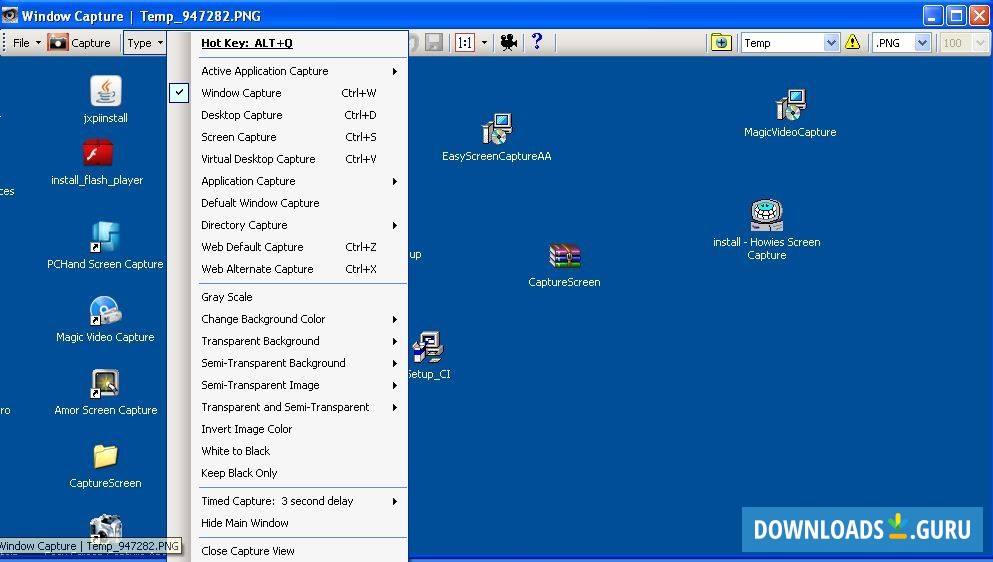Select Desktop Capture
Image resolution: width=993 pixels, height=562 pixels.
click(x=300, y=115)
